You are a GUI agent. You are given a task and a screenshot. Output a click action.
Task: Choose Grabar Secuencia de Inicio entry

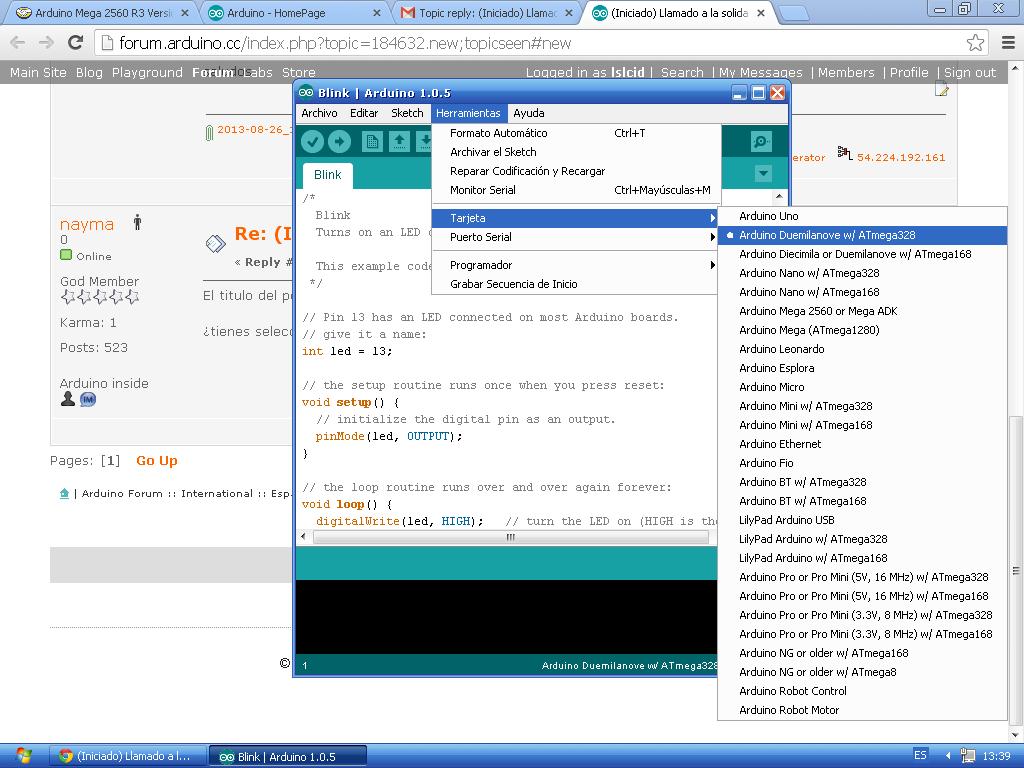pos(575,284)
